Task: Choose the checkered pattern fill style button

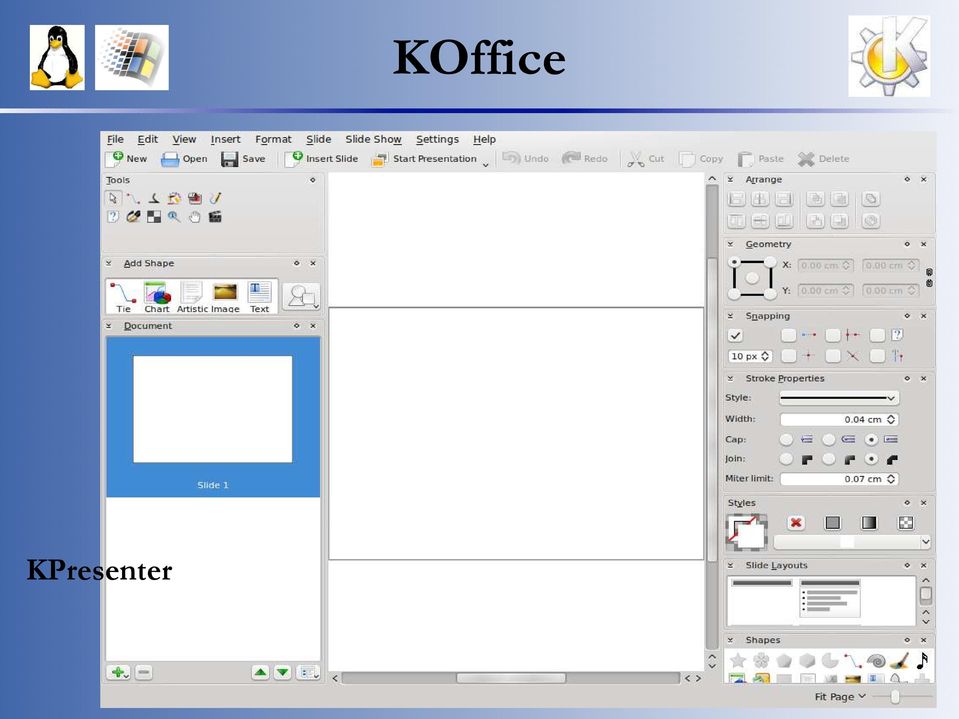Action: pyautogui.click(x=906, y=523)
